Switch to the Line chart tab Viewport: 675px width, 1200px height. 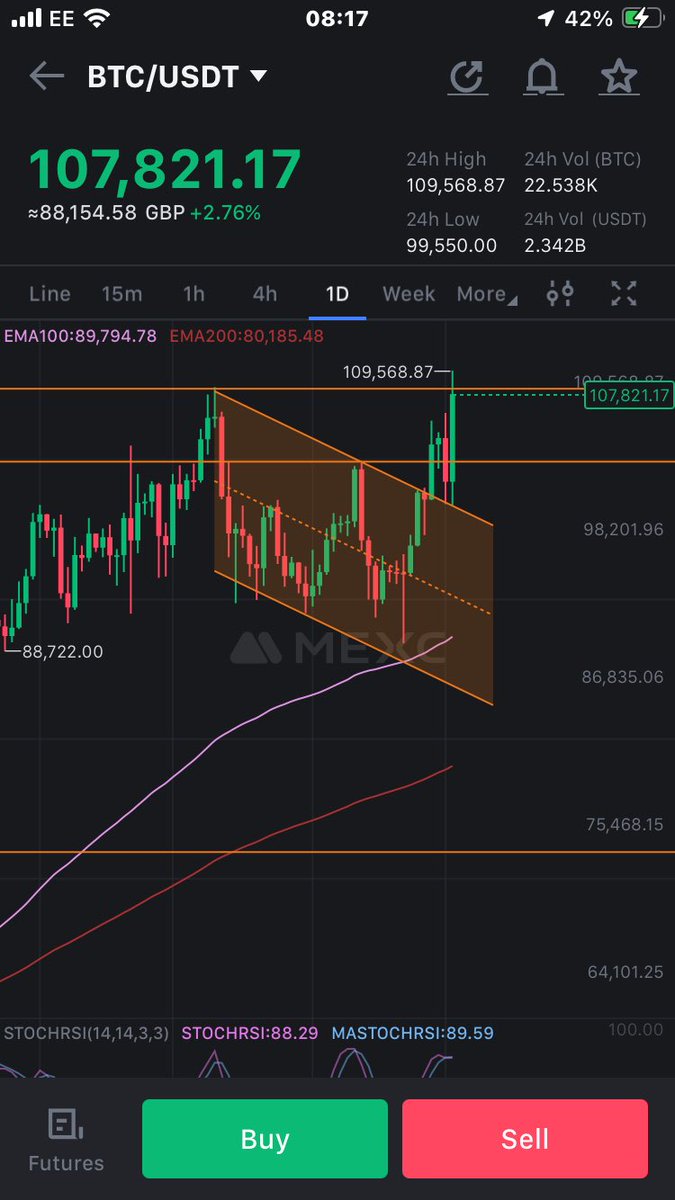(x=50, y=294)
